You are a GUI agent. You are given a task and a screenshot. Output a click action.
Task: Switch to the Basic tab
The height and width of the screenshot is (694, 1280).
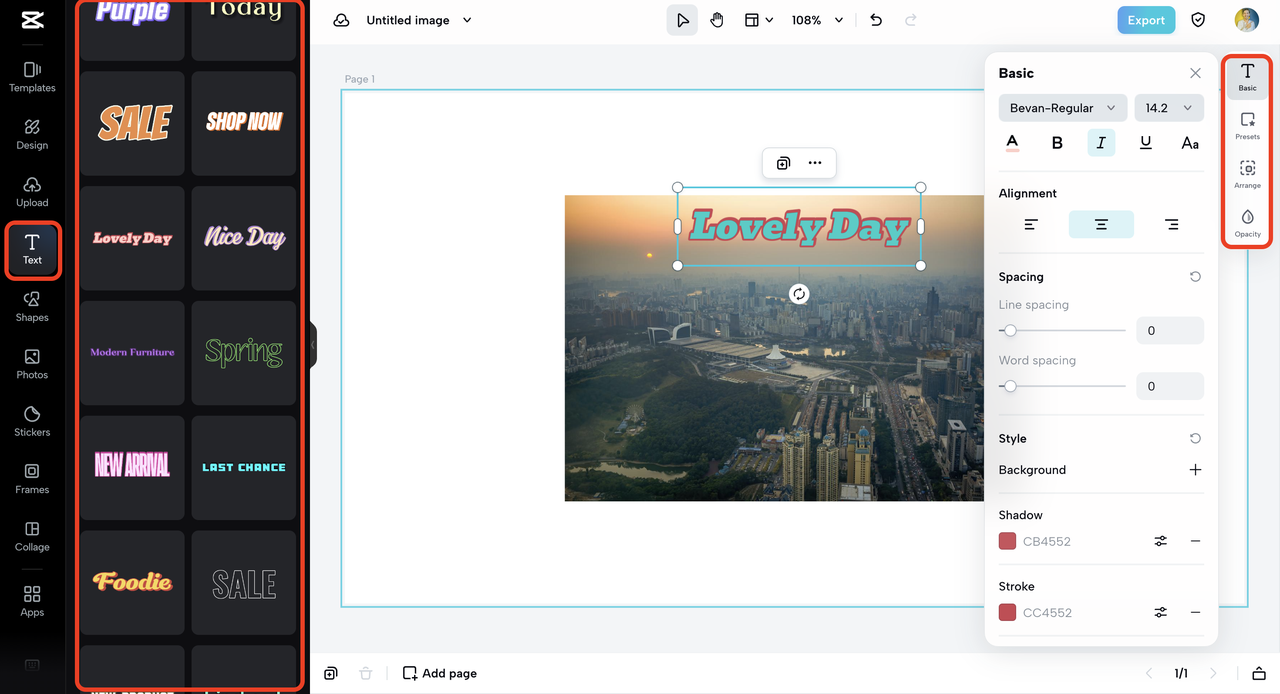[1247, 77]
